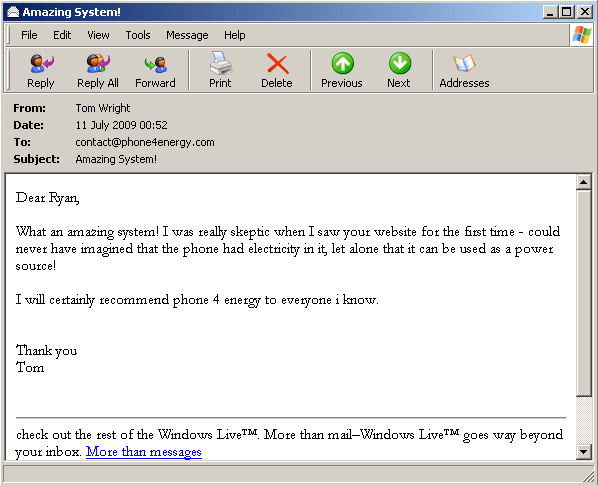This screenshot has width=598, height=485.
Task: Open the View menu
Action: [x=98, y=35]
